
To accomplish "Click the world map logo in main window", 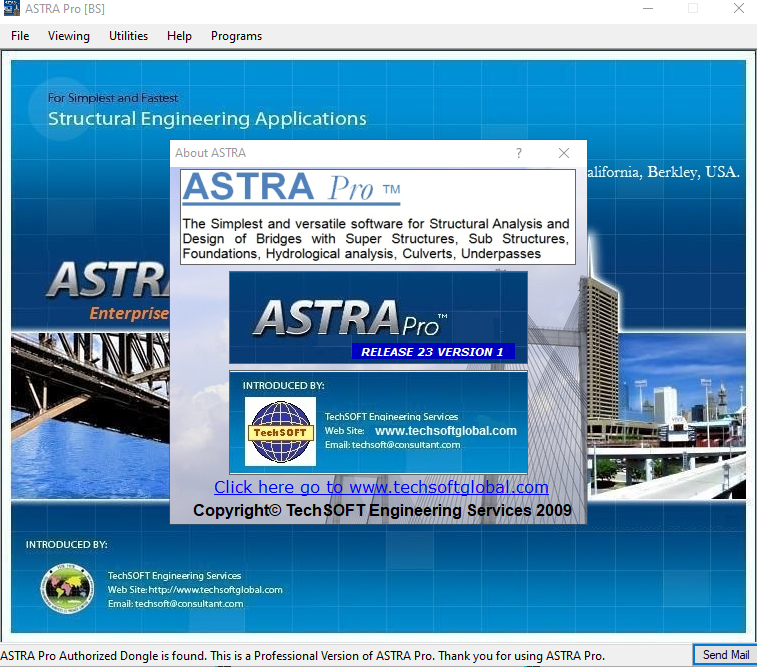I will [66, 589].
